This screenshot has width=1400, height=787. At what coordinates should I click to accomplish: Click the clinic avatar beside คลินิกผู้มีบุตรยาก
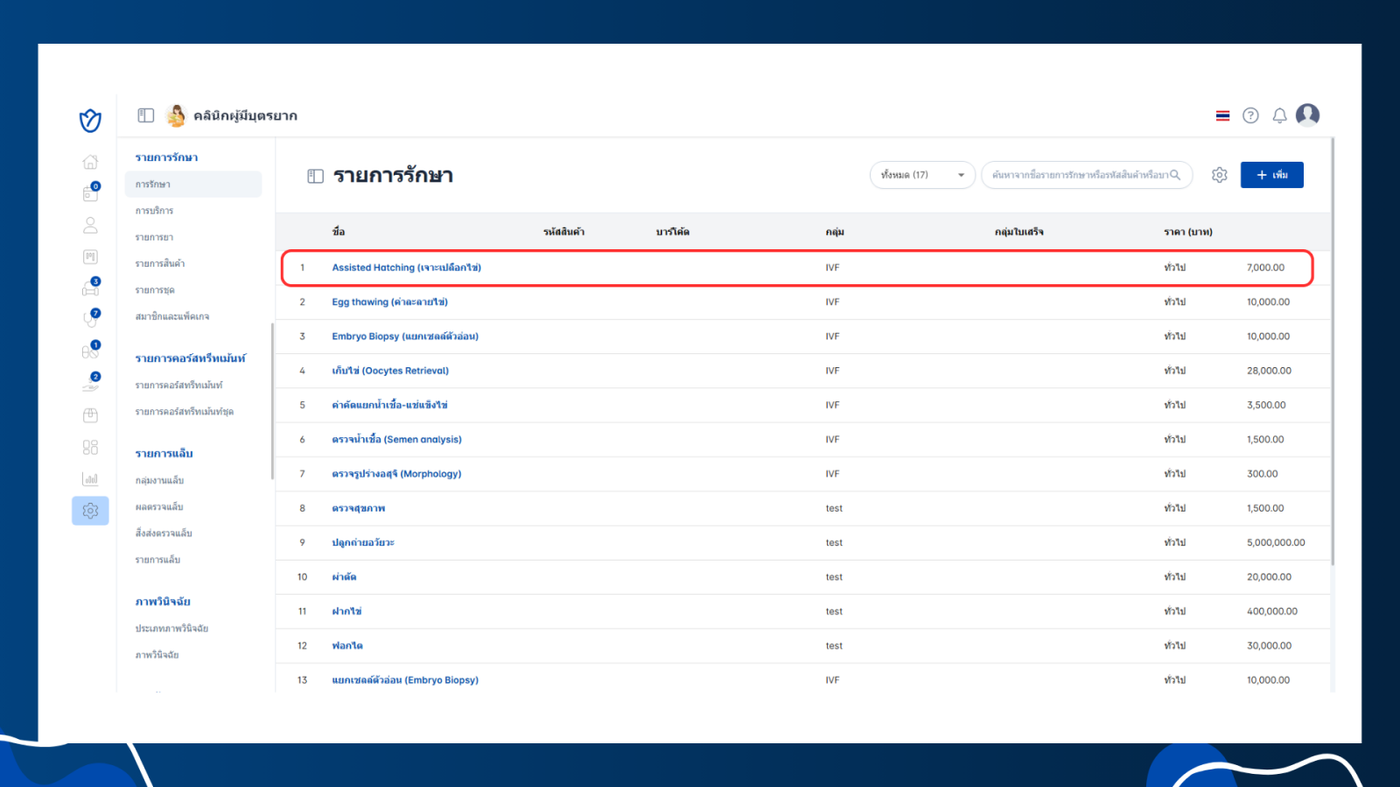pyautogui.click(x=176, y=115)
